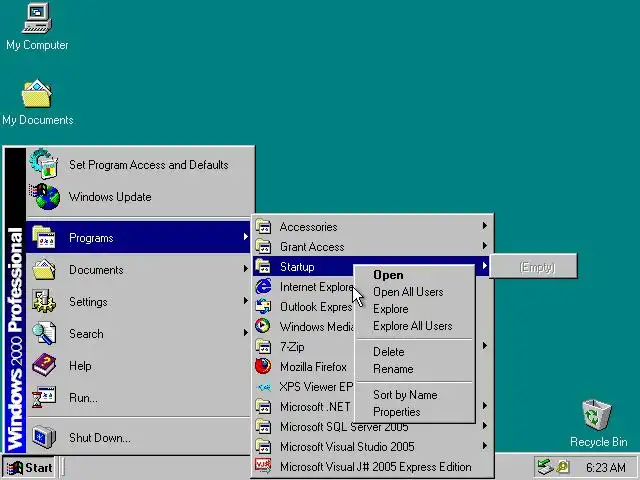The height and width of the screenshot is (480, 640).
Task: Click the Microsoft SQL Server 2005 folder icon
Action: (x=263, y=427)
